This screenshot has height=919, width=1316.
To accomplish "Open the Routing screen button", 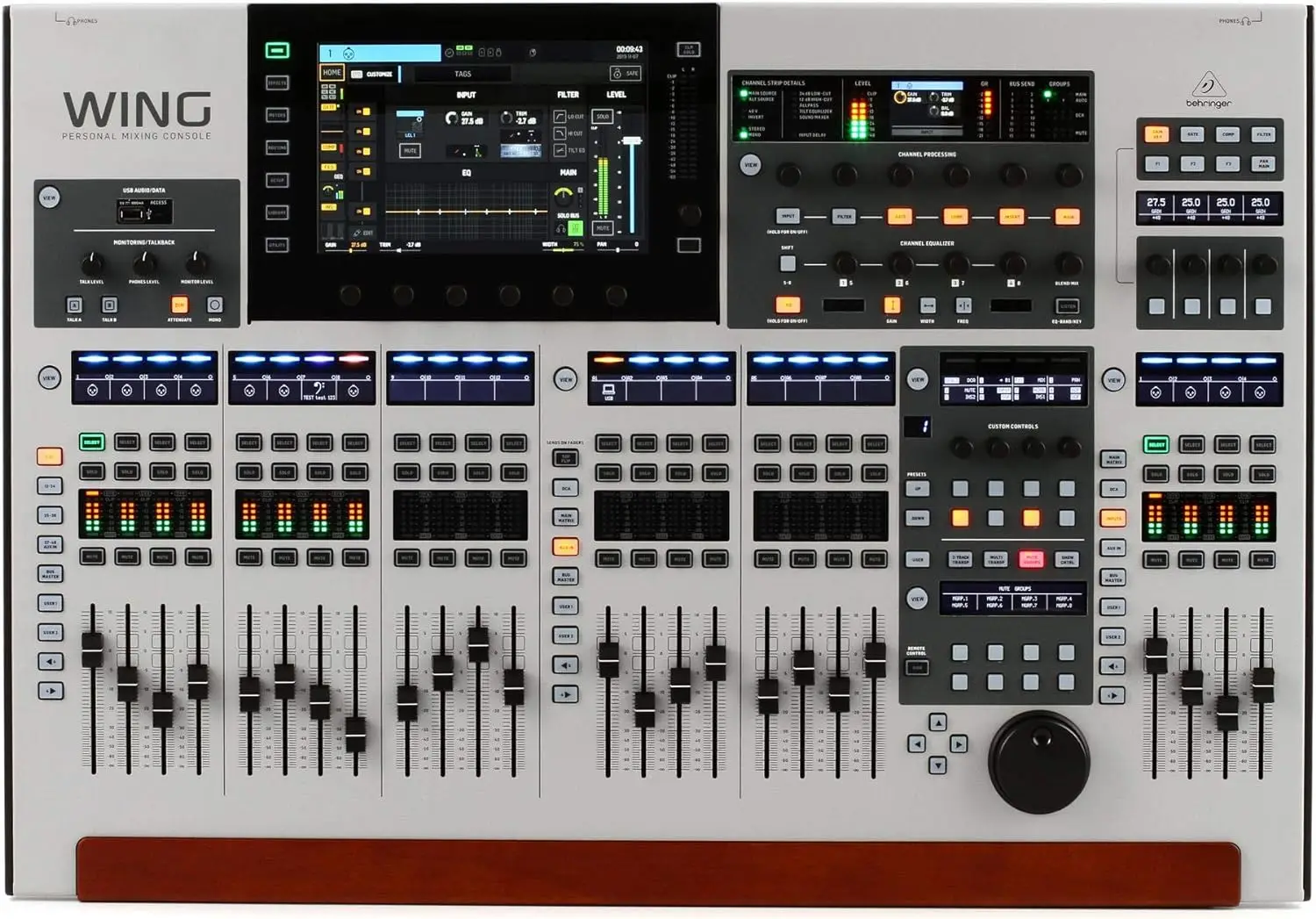I will pos(277,147).
